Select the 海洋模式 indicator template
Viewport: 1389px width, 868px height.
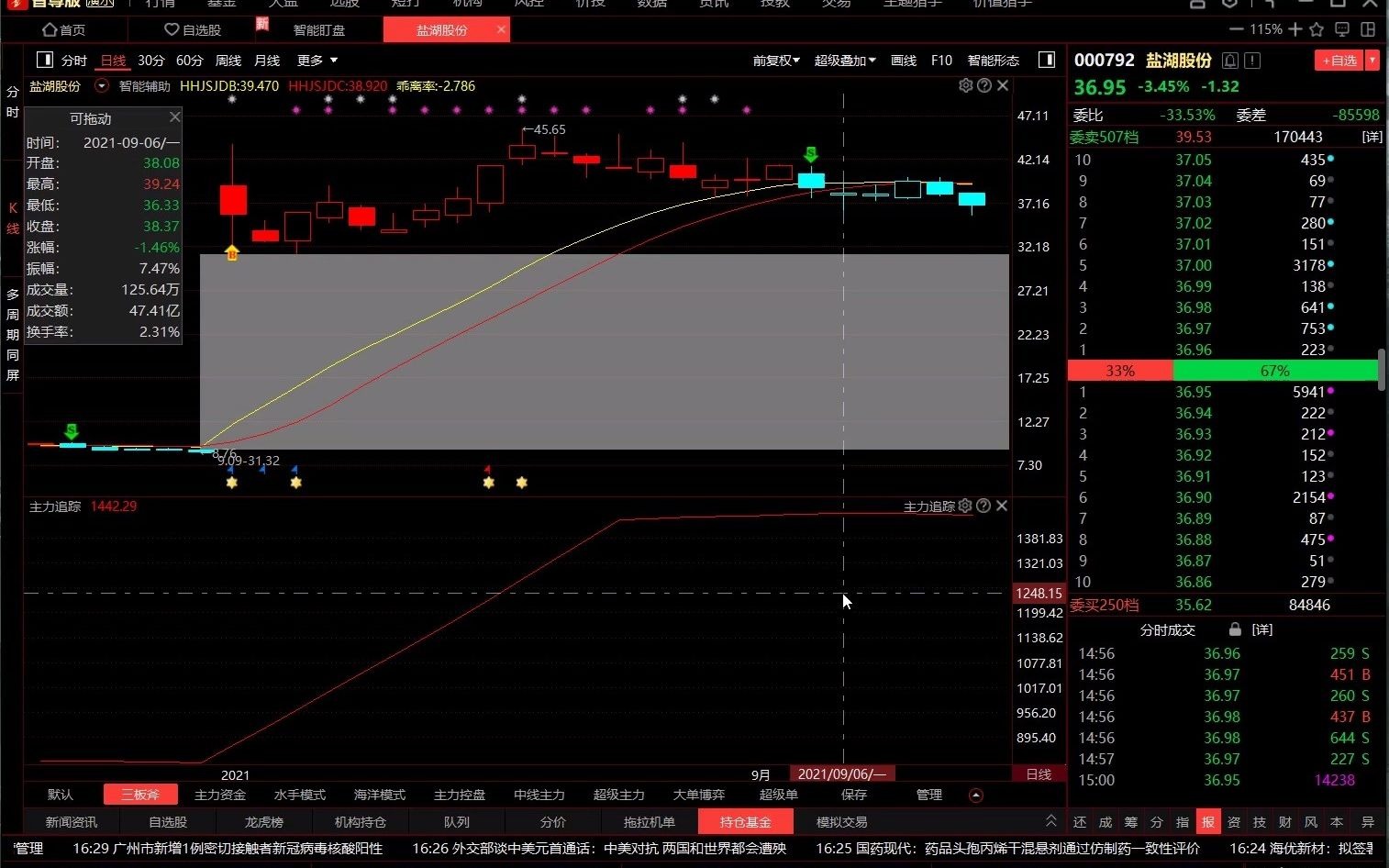(380, 795)
